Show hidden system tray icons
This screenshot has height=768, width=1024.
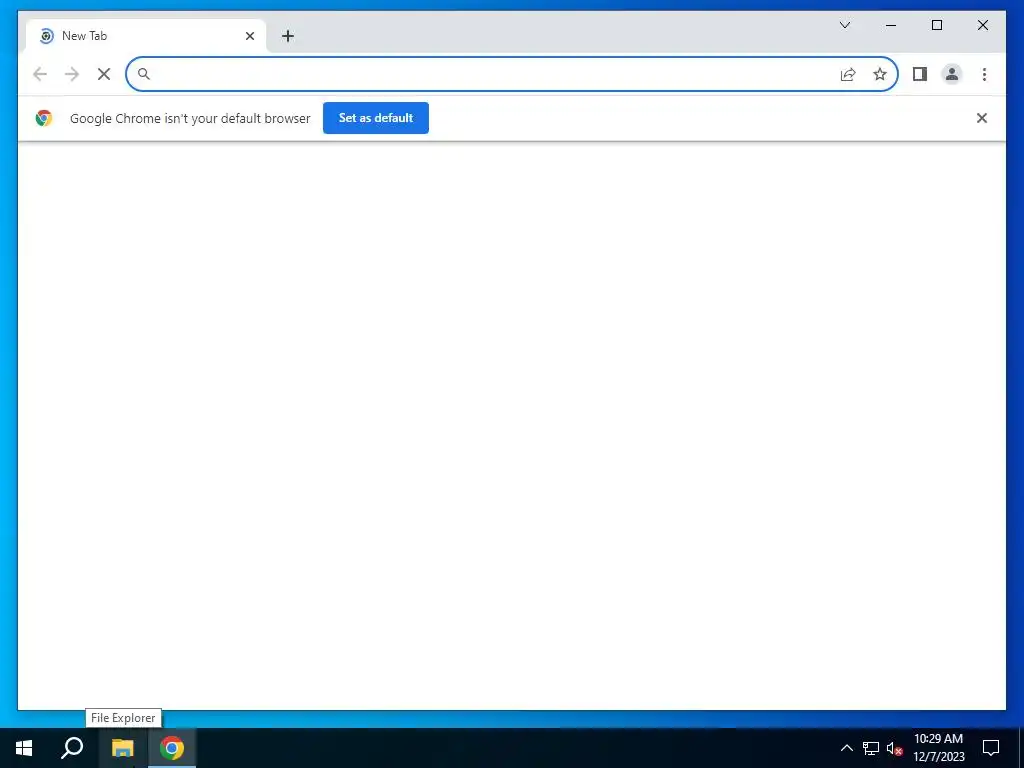(846, 748)
